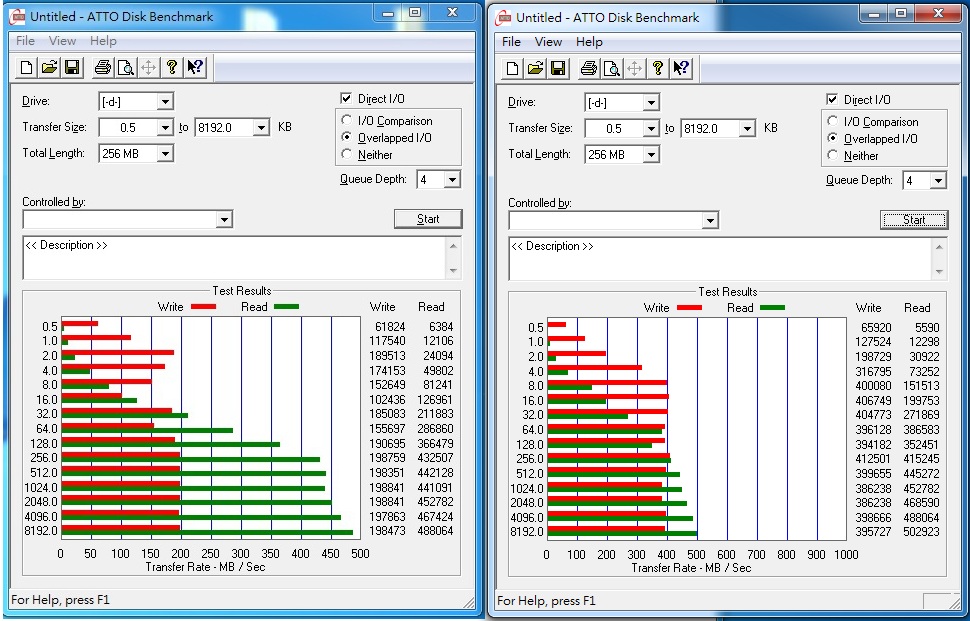Open Controlled by dropdown in left window
Viewport: 970px width, 621px height.
pyautogui.click(x=224, y=219)
